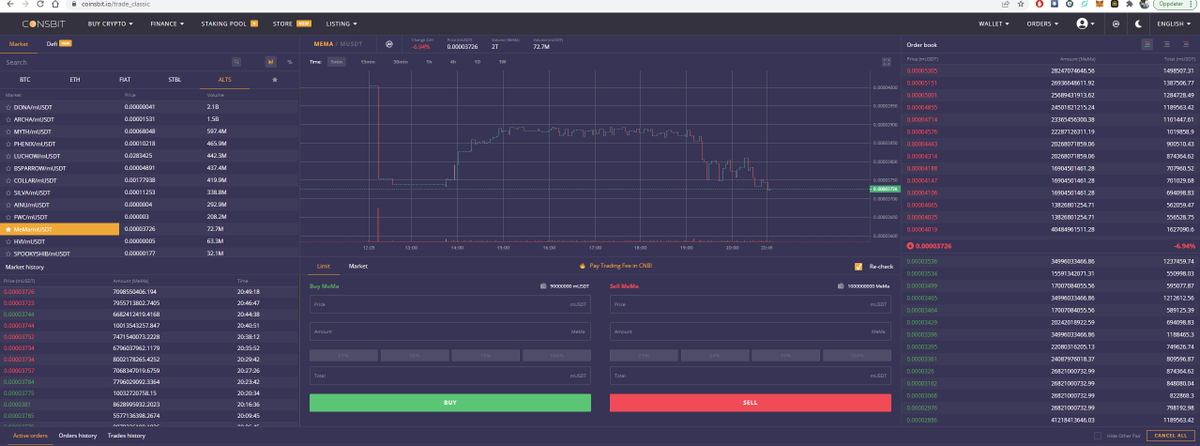Click the MEMA coin info icon

click(x=389, y=44)
